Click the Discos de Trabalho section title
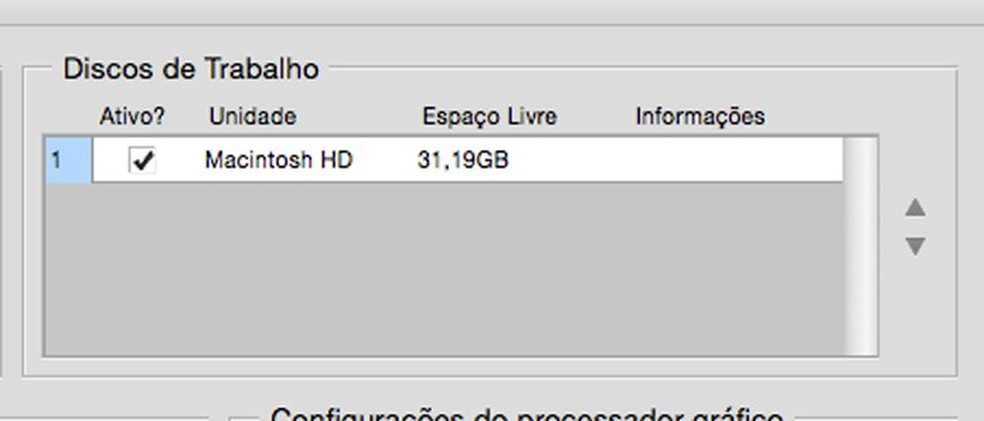The image size is (984, 421). 191,68
